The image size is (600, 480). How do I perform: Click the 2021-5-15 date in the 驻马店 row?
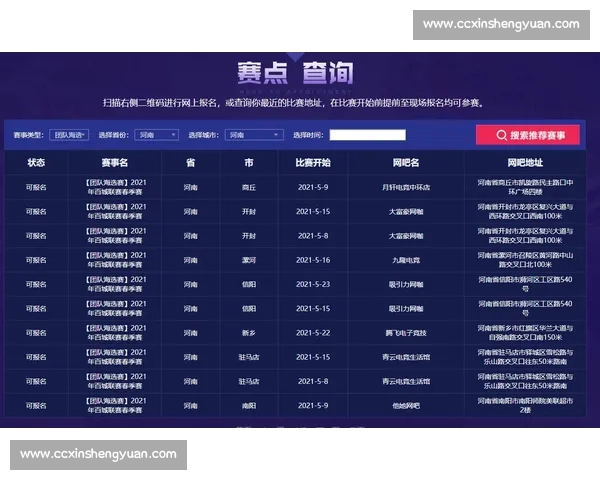tap(313, 357)
